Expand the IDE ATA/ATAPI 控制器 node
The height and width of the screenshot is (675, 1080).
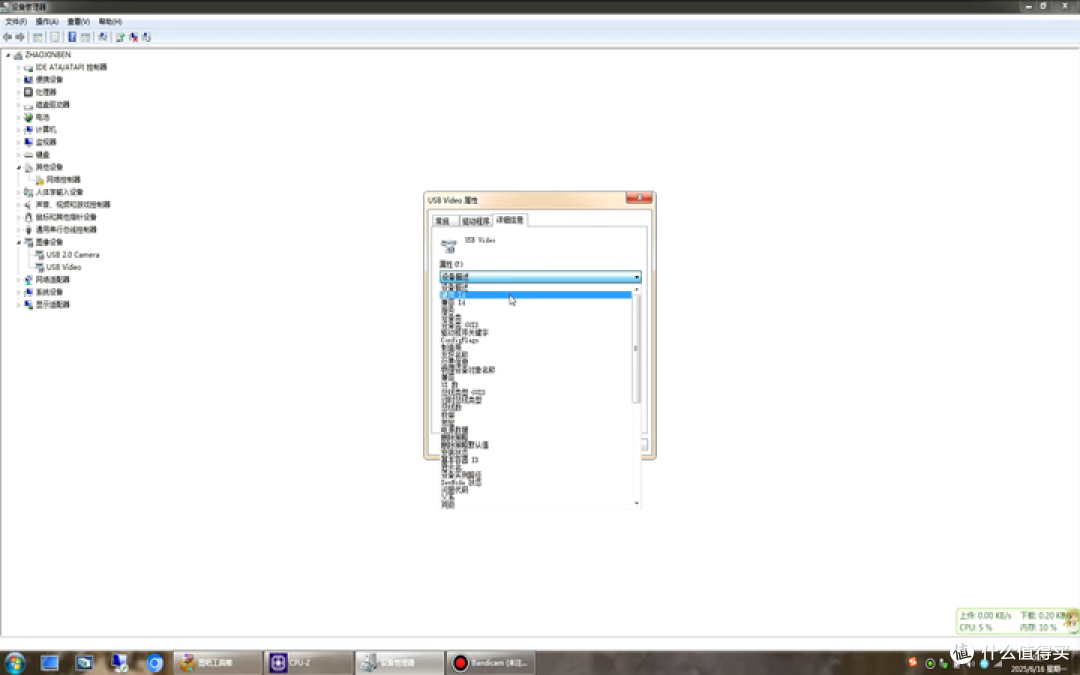point(19,68)
